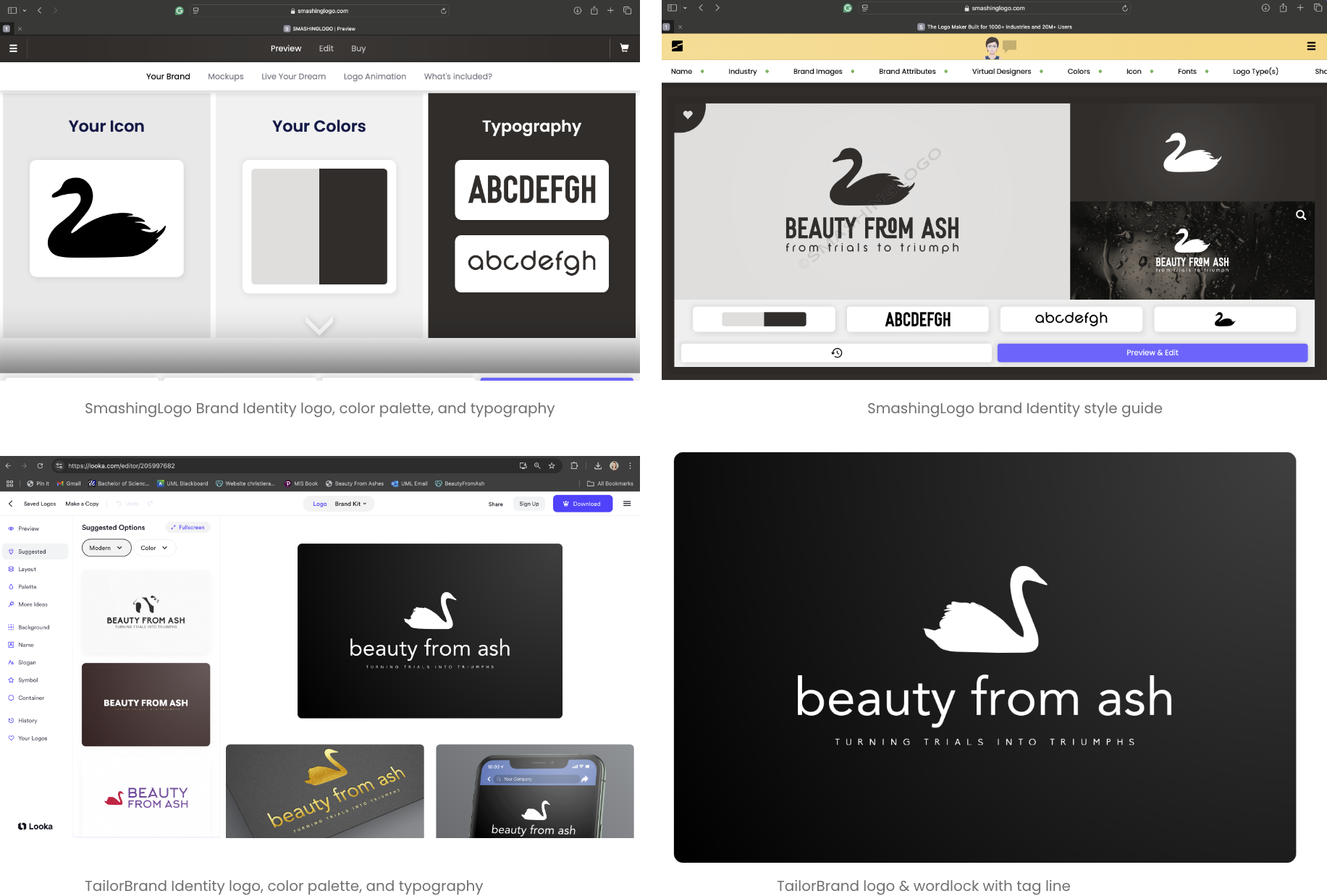Add a new tab in the logo maker Safari window
Viewport: 1327px width, 896px height.
click(1300, 8)
